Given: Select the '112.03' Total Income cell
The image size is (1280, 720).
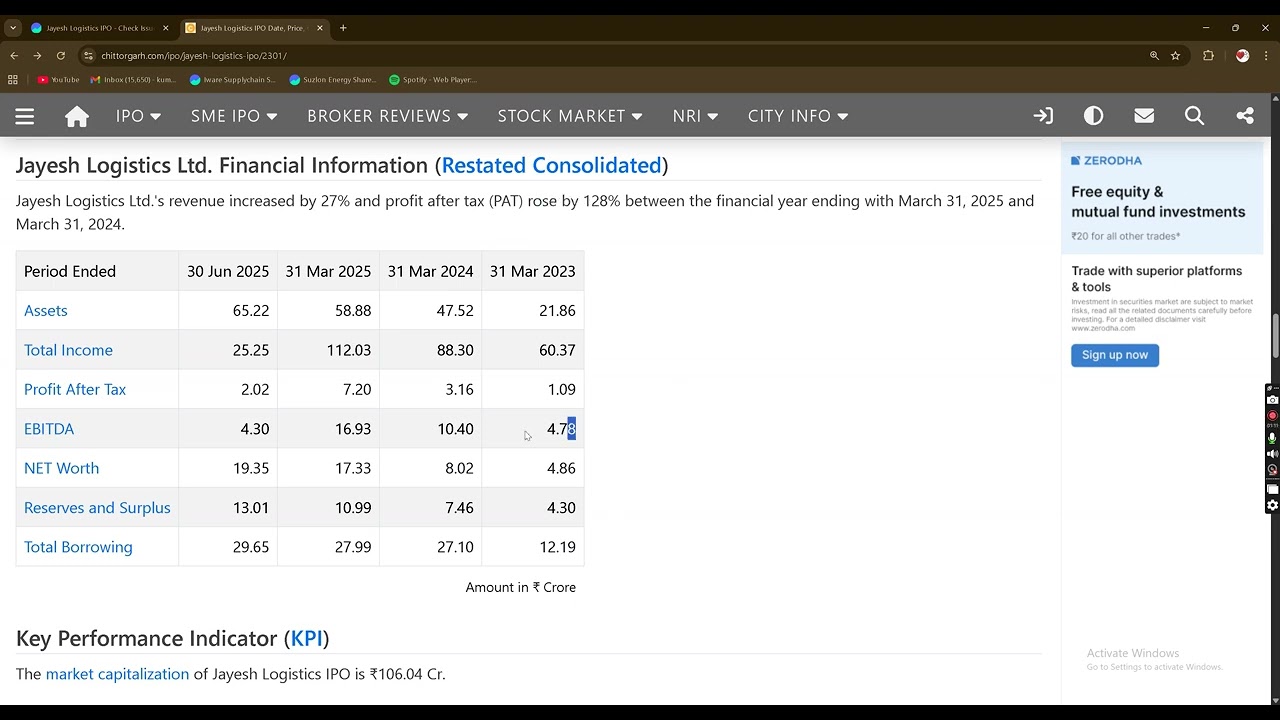Looking at the screenshot, I should click(328, 350).
